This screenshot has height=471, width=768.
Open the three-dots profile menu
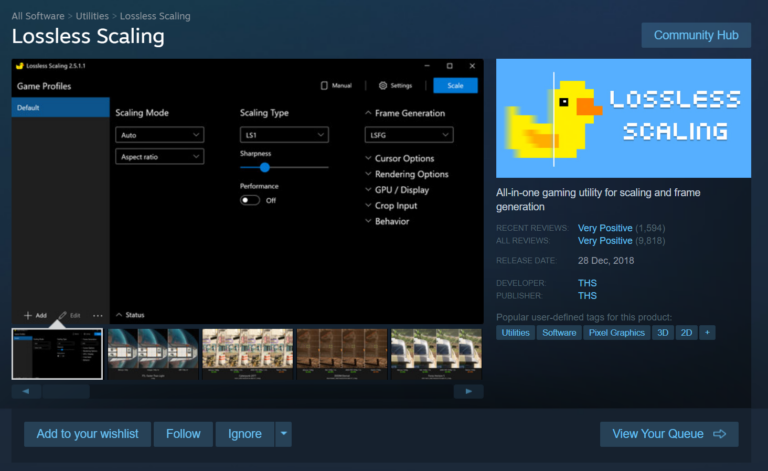[97, 315]
